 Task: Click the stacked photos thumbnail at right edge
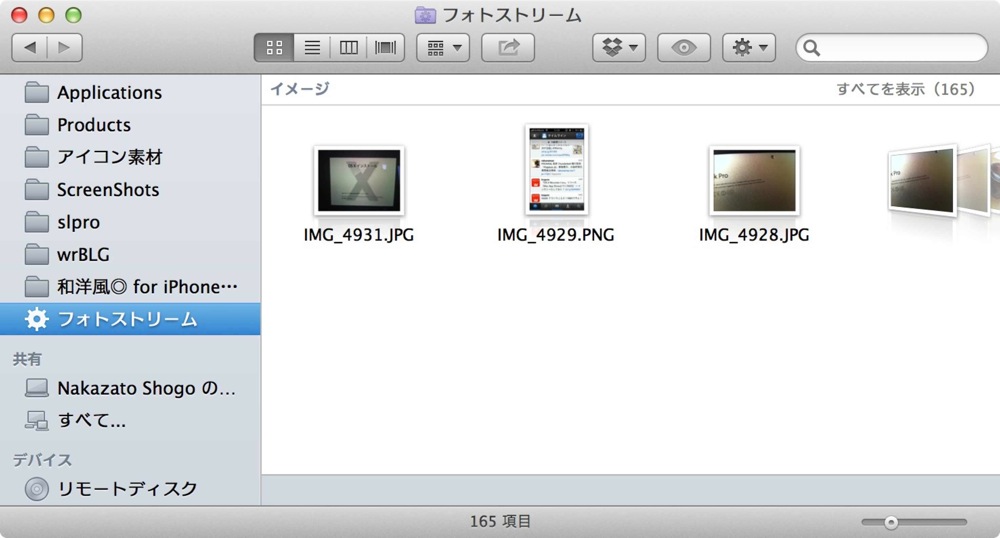[x=943, y=180]
